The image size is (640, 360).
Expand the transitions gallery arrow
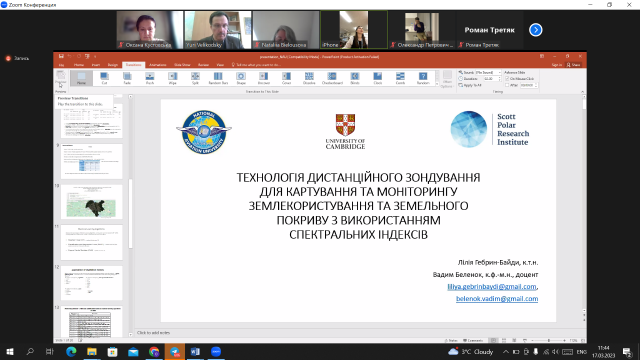437,84
